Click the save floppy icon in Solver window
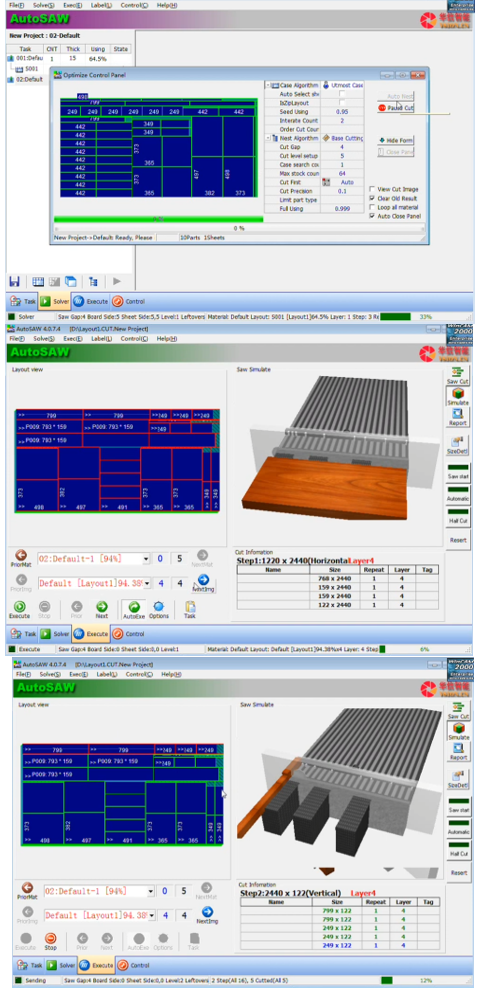Screen dimensions: 478x999 (14, 281)
